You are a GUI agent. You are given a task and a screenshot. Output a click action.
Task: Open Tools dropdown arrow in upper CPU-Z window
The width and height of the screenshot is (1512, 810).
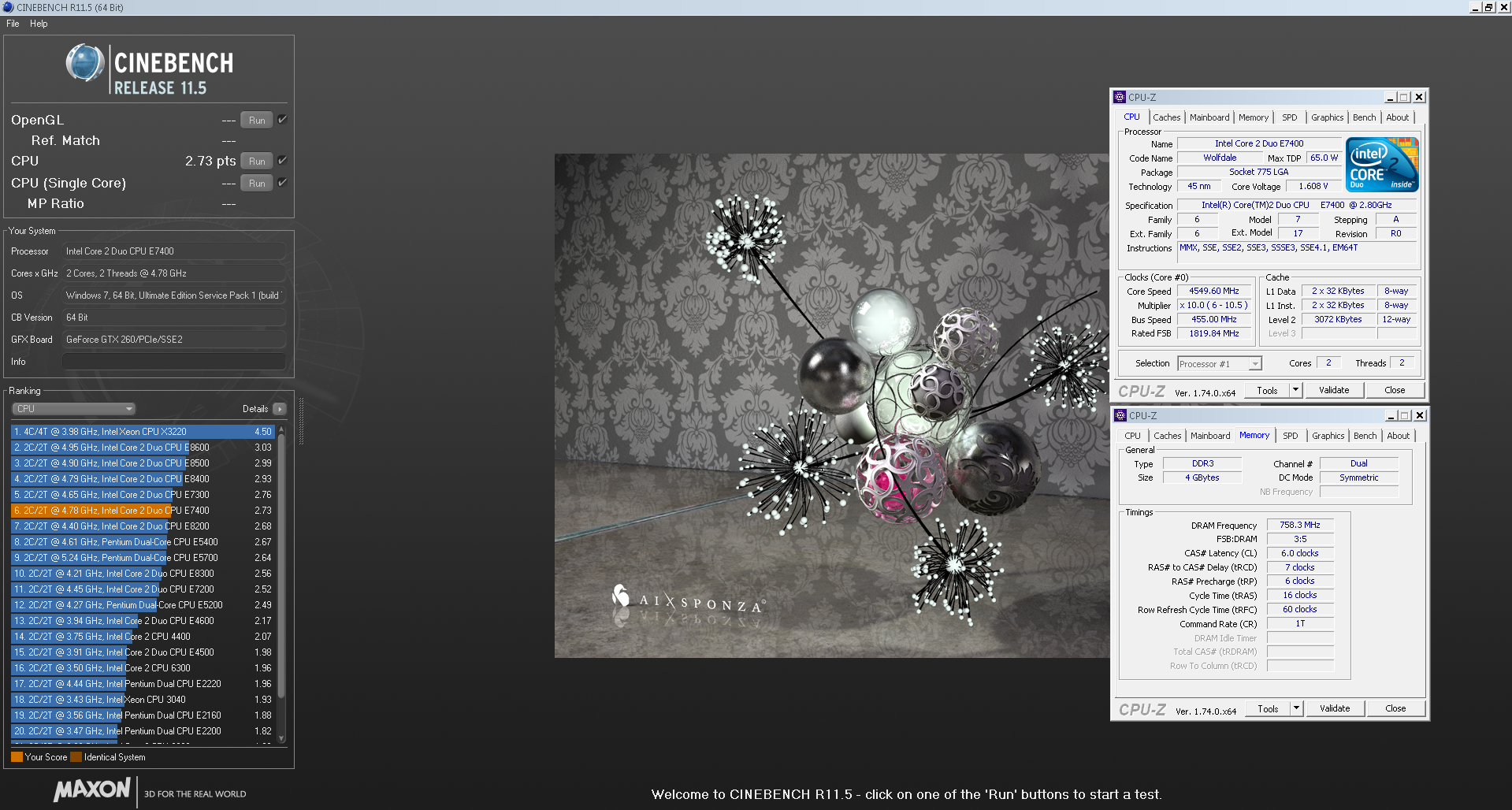coord(1295,390)
